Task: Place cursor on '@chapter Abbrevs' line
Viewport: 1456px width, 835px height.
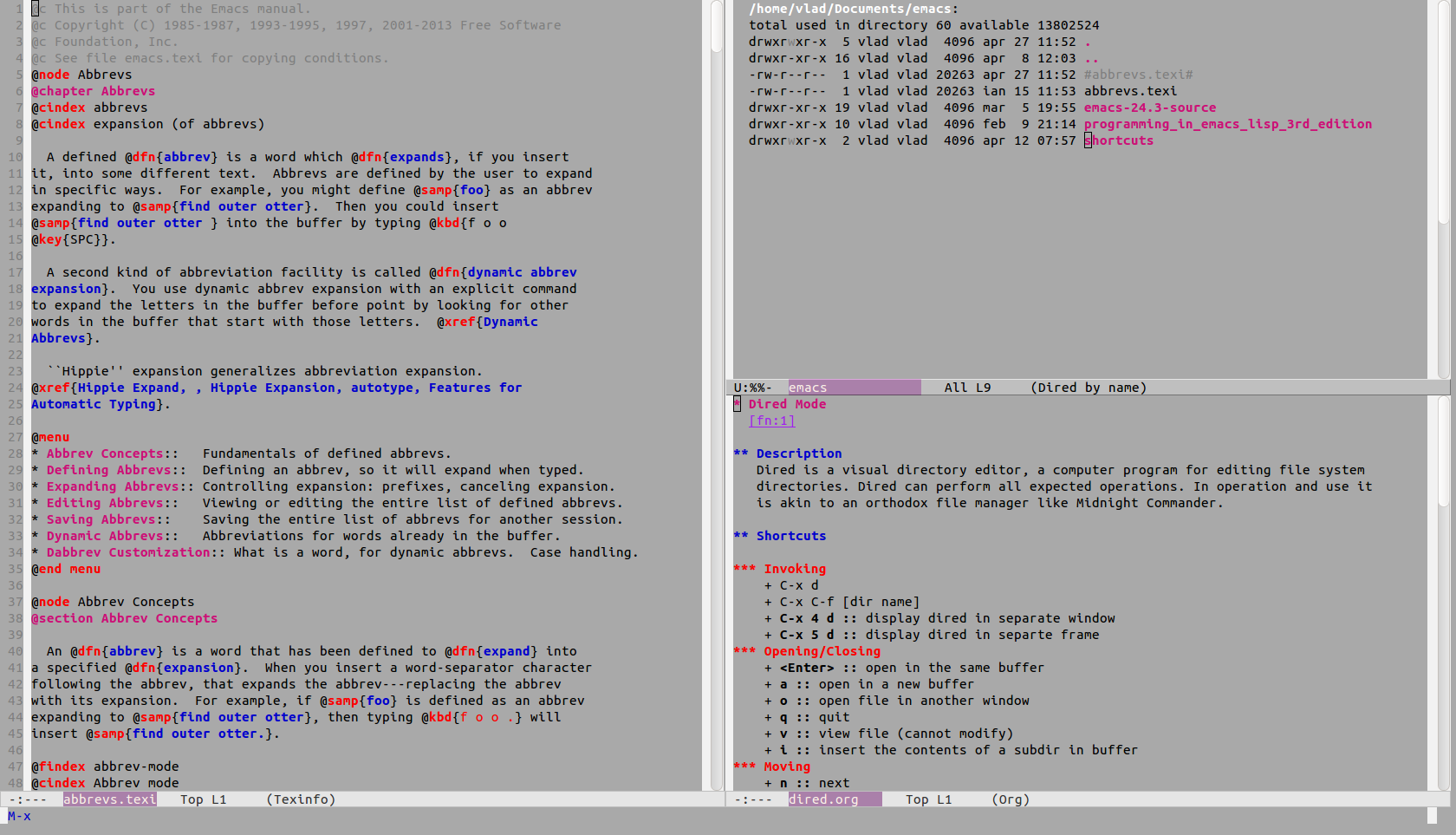Action: 94,91
